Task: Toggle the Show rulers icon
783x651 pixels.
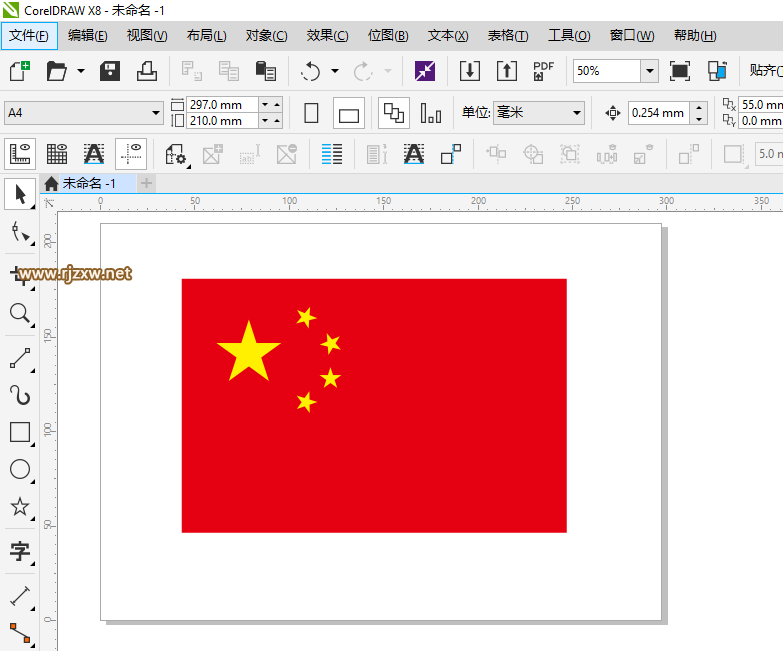Action: 717,71
